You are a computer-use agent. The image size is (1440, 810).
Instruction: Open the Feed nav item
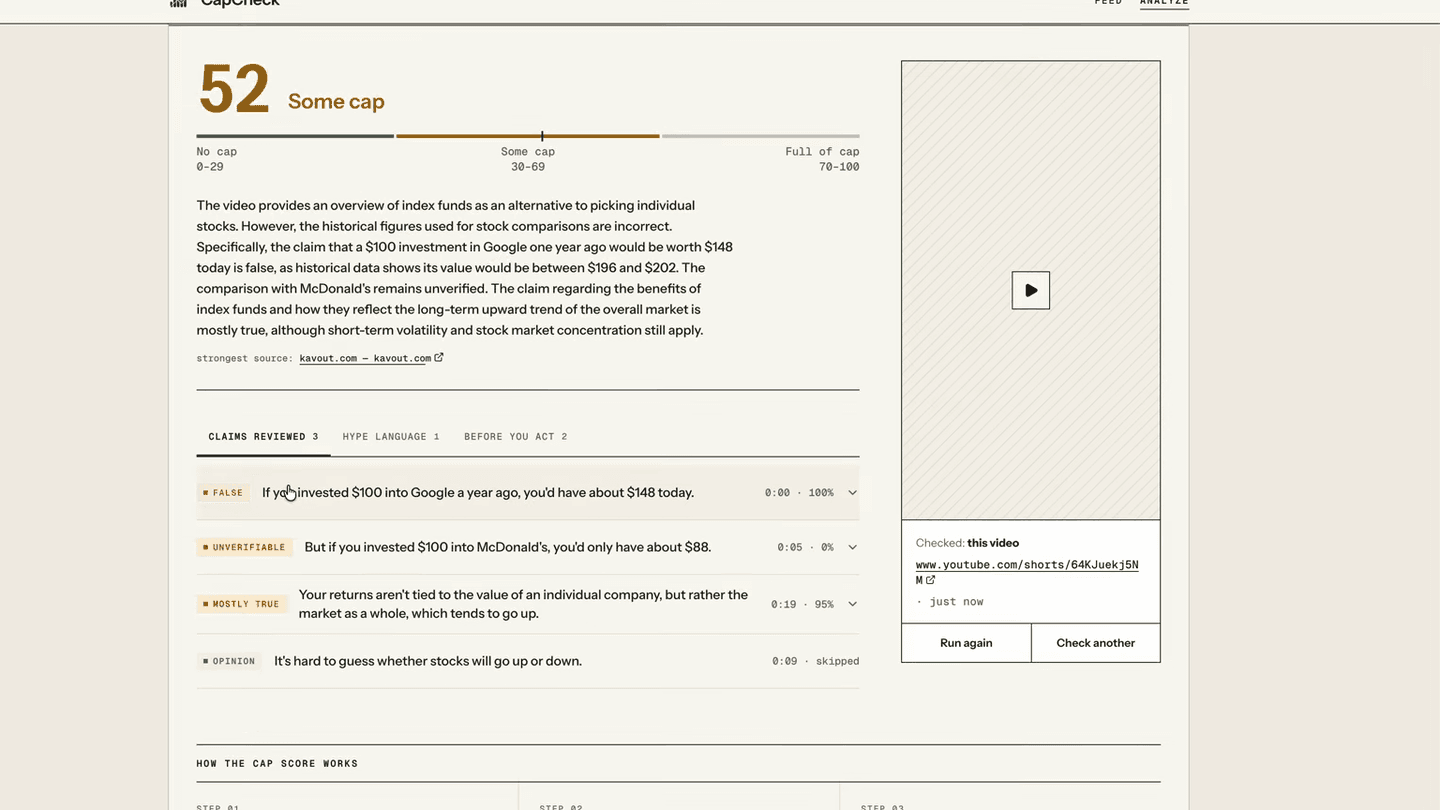click(1108, 3)
